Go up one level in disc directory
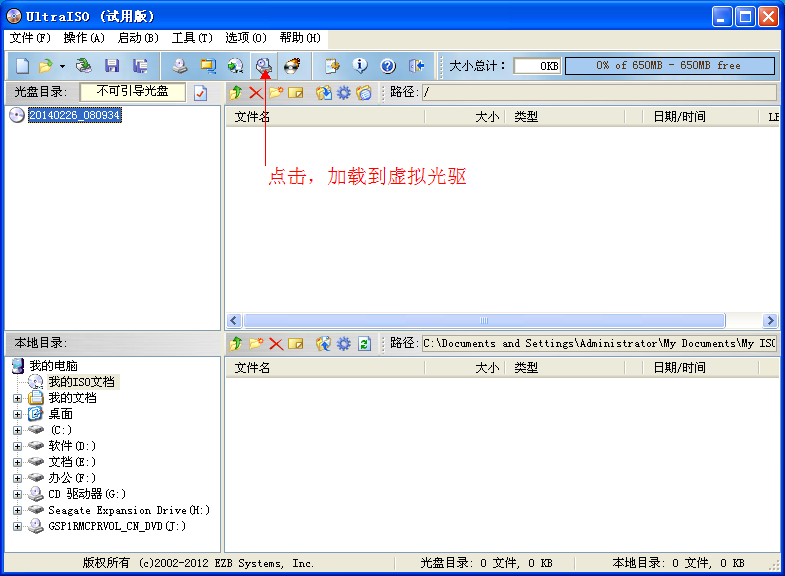Image resolution: width=785 pixels, height=576 pixels. (x=236, y=93)
